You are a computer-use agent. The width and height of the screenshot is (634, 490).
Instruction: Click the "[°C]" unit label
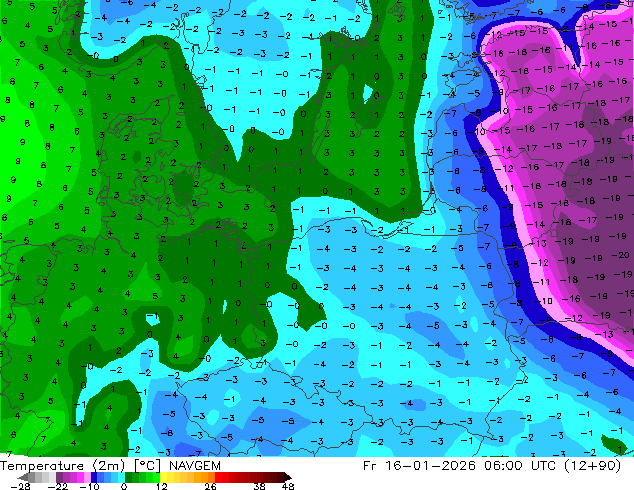pyautogui.click(x=147, y=466)
